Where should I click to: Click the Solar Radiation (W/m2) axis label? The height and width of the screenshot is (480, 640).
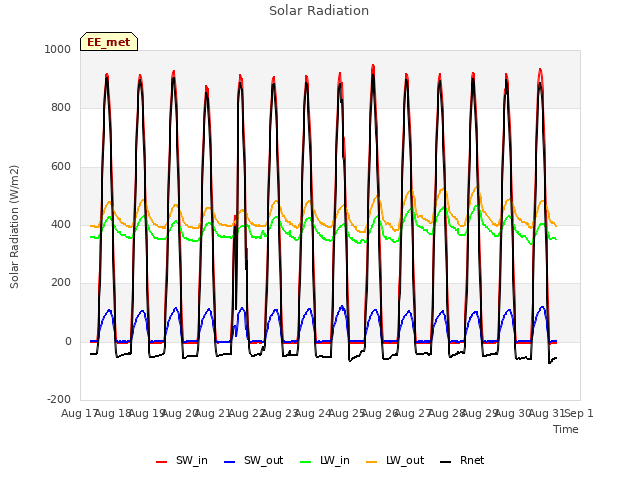[14, 227]
